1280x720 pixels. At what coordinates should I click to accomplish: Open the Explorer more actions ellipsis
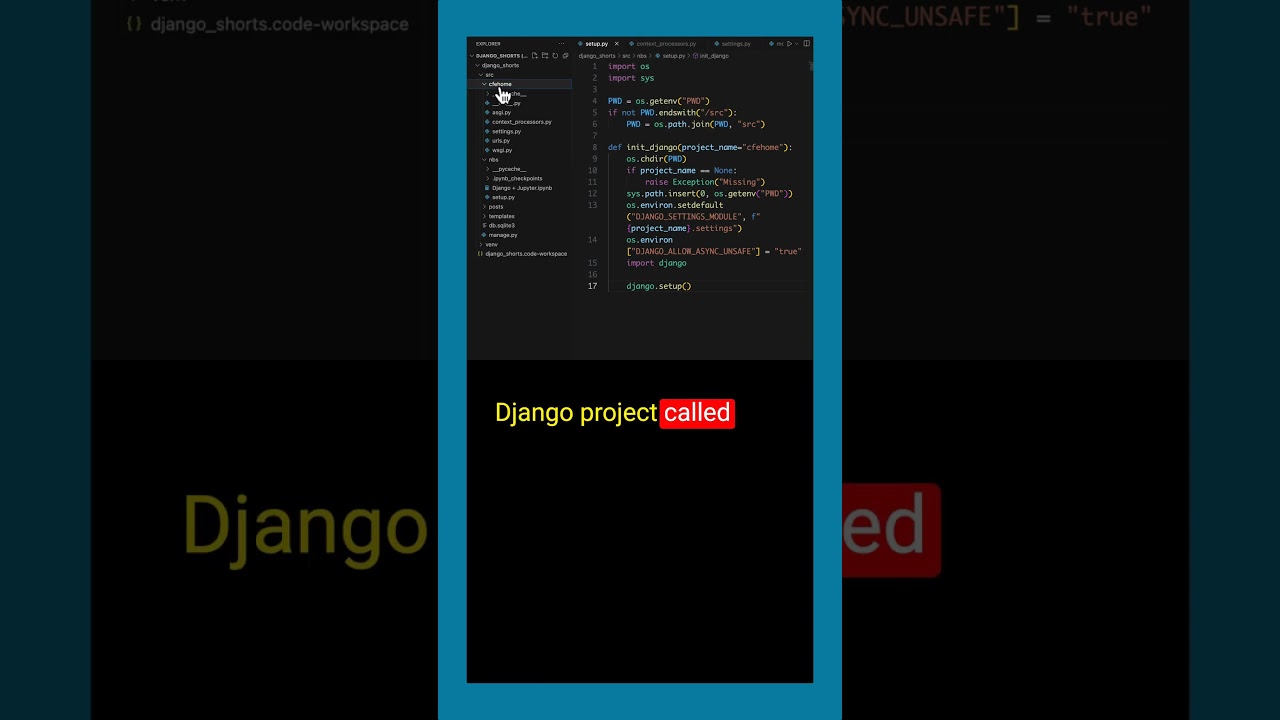(x=562, y=44)
